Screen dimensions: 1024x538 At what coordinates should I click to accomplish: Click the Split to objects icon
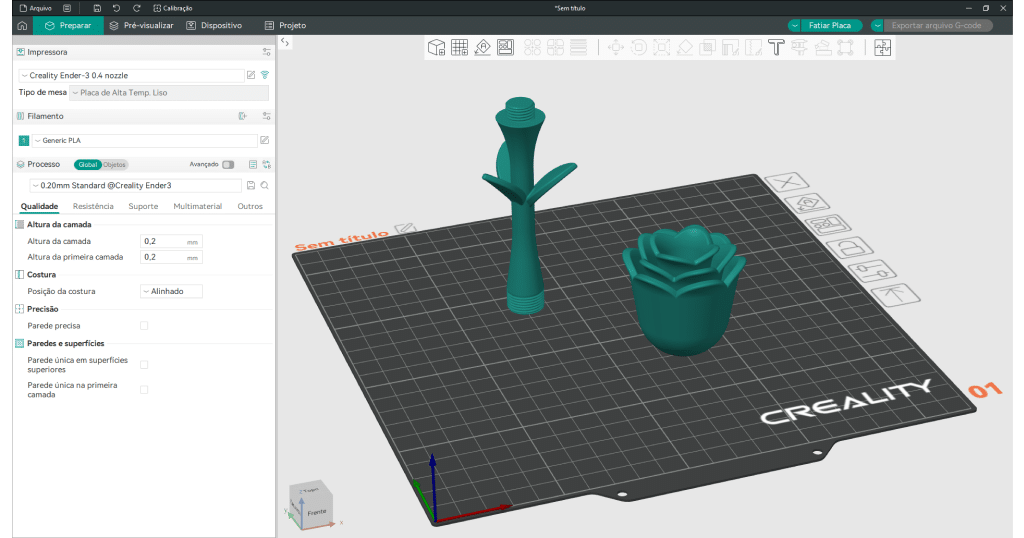(x=532, y=48)
